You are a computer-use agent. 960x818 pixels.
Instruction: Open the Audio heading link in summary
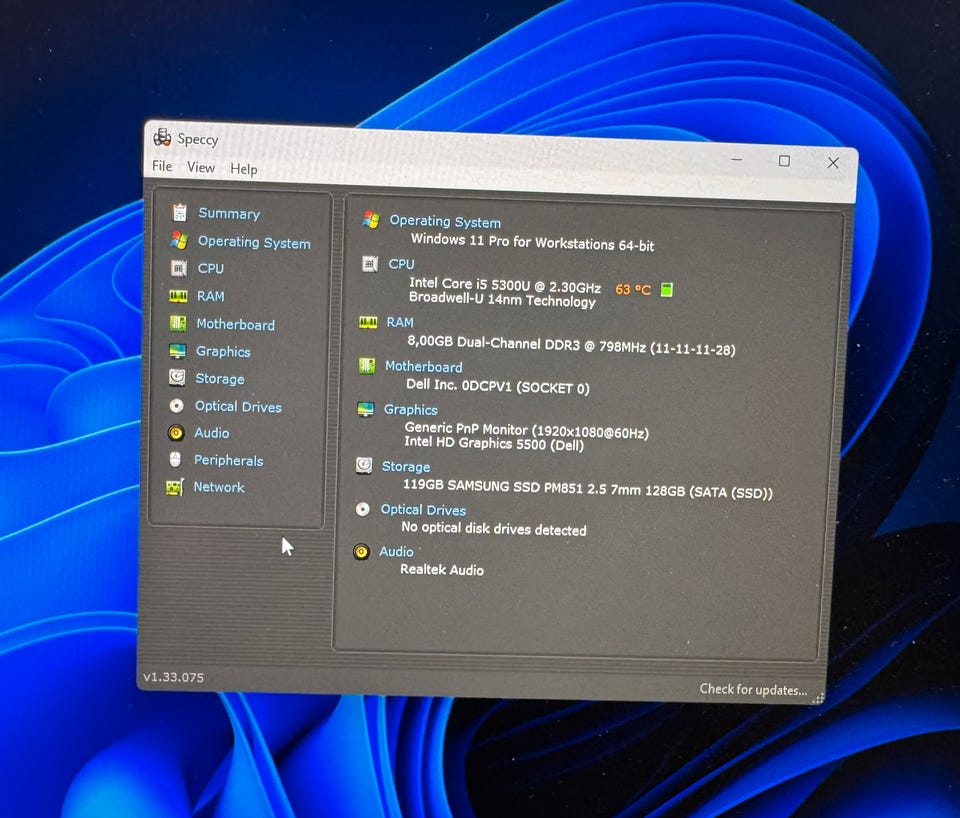396,552
